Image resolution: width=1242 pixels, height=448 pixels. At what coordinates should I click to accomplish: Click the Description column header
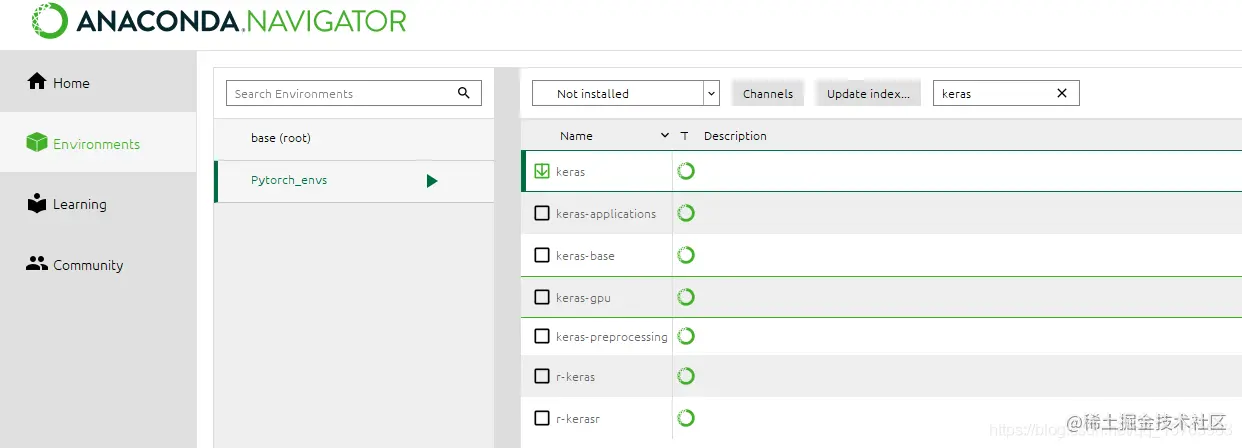point(735,135)
